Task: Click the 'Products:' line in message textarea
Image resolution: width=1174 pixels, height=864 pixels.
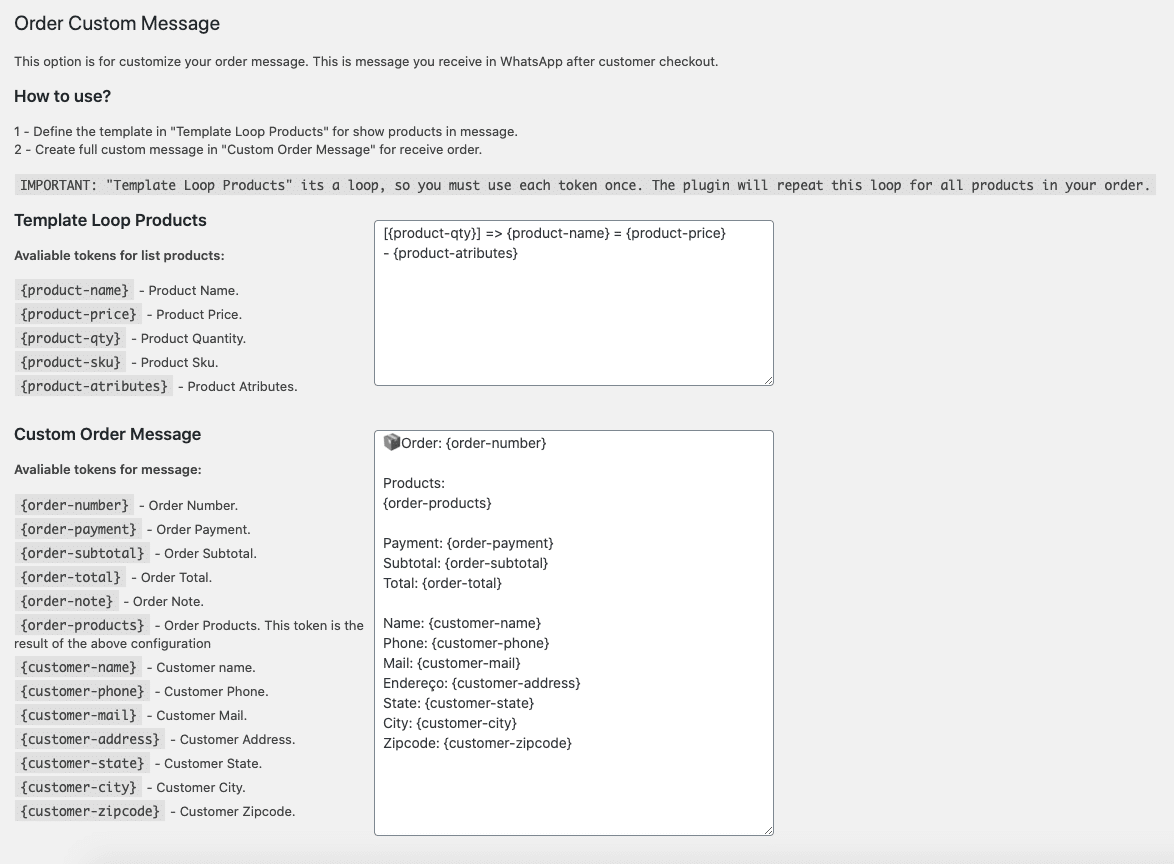Action: pyautogui.click(x=413, y=483)
